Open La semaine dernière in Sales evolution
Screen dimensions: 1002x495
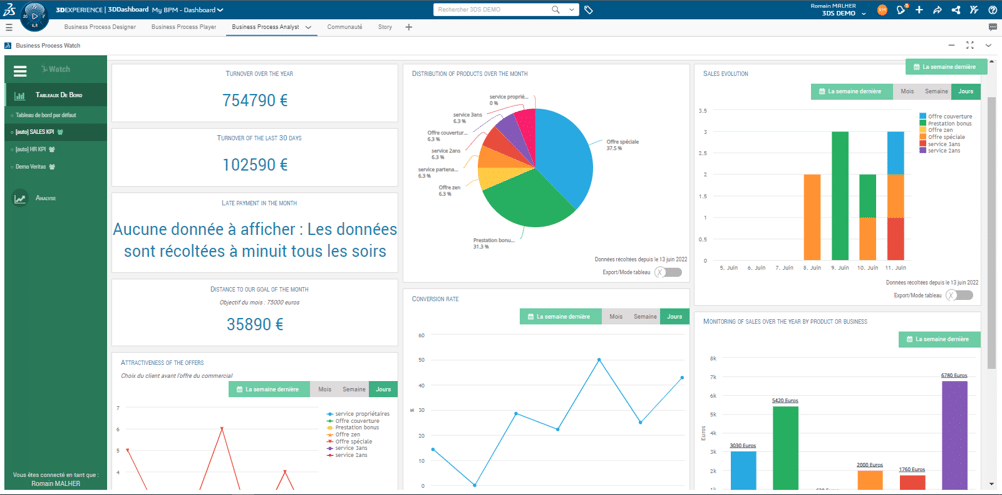tap(852, 92)
